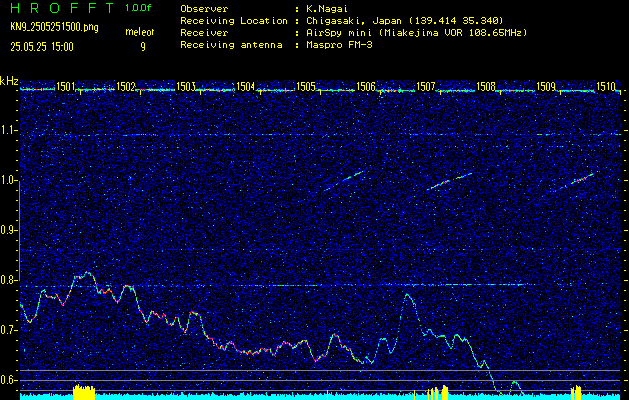The height and width of the screenshot is (400, 629).
Task: Select the file name KN9_2505251500.png
Action: (x=54, y=27)
